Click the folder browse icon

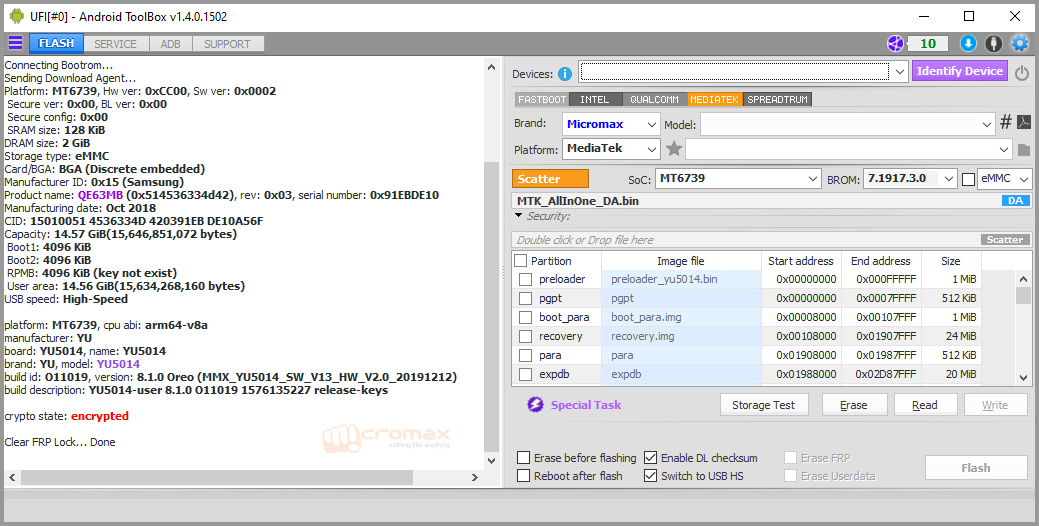1024,150
